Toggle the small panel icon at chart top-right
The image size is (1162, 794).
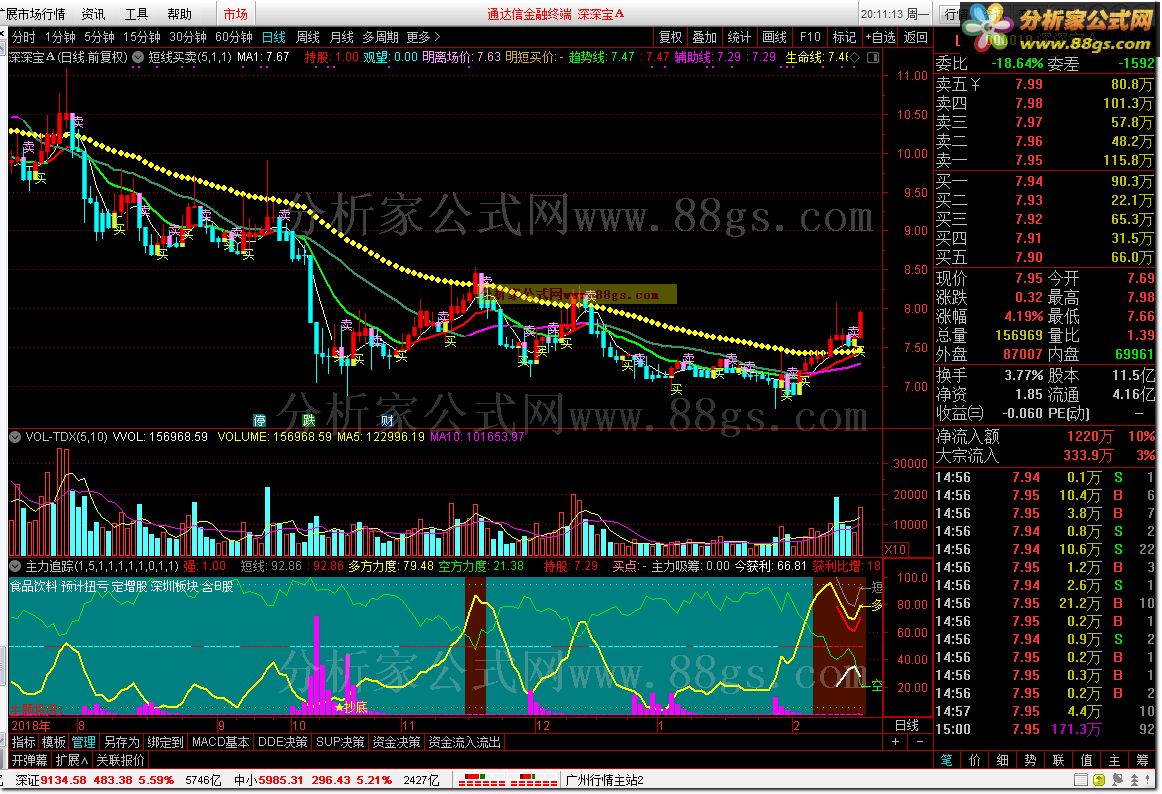coord(873,57)
